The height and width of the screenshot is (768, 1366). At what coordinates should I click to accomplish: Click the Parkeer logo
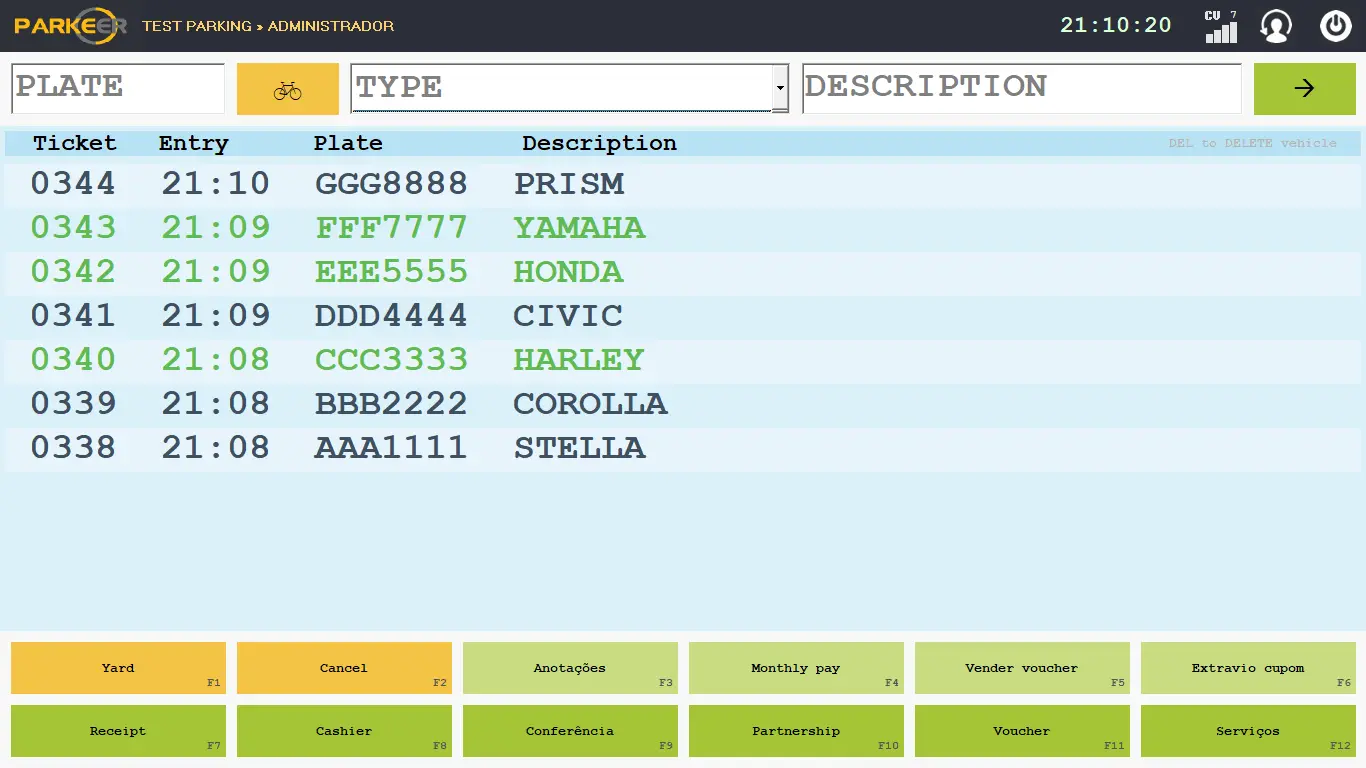(x=70, y=26)
